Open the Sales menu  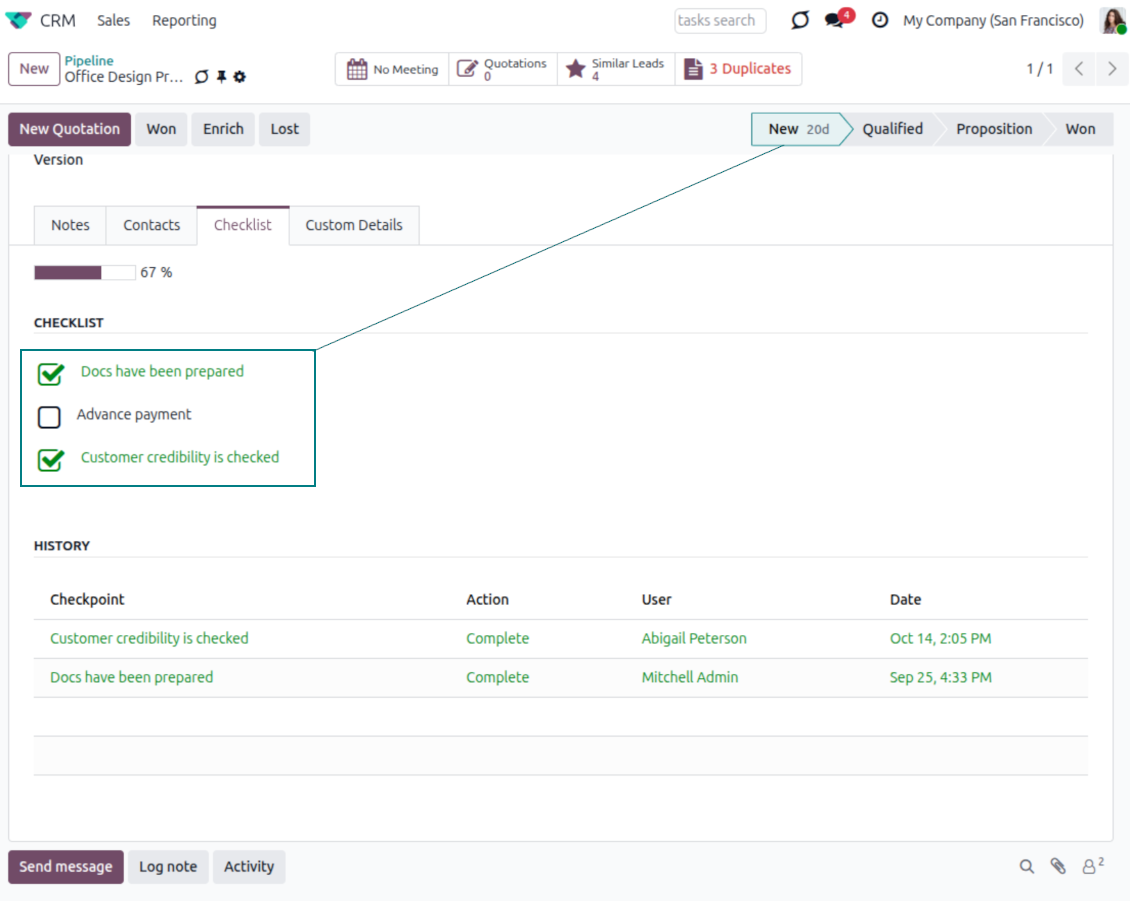[x=114, y=20]
